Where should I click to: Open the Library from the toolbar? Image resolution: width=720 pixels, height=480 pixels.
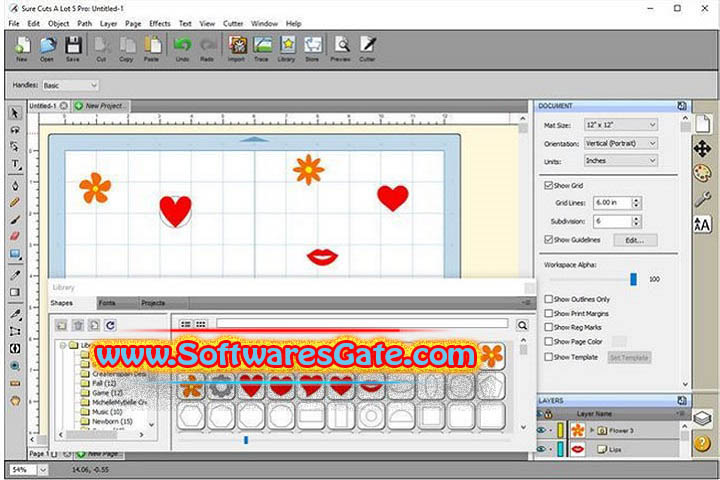287,48
